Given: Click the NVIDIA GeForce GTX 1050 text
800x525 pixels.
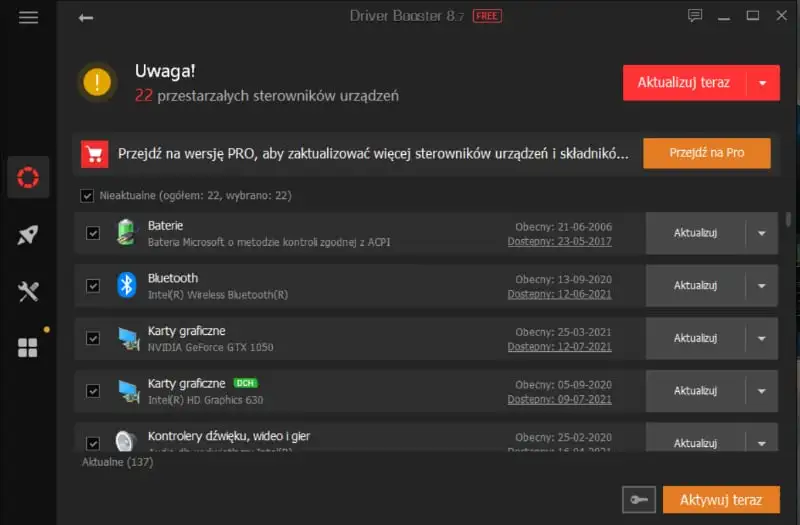Looking at the screenshot, I should coord(211,347).
